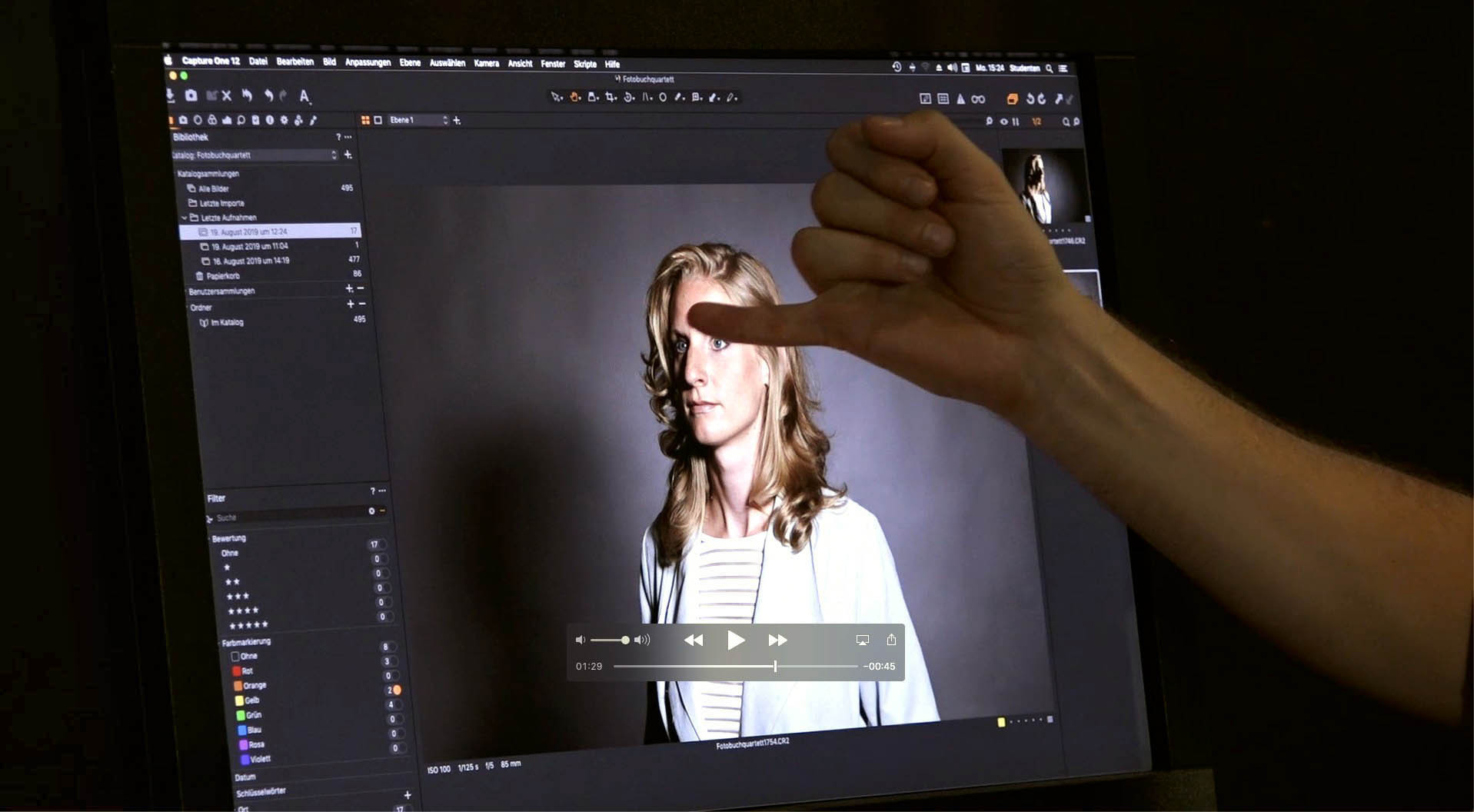Open the Kamera menu

point(486,63)
